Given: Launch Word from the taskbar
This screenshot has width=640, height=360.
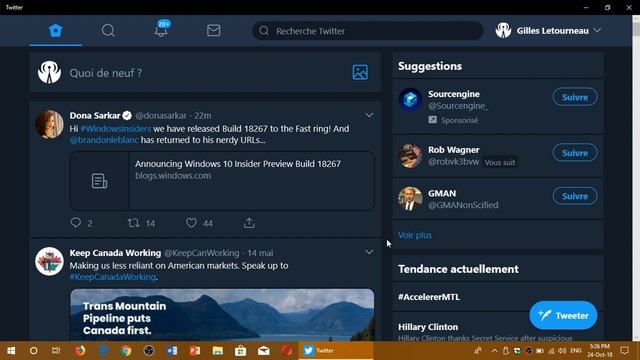Looking at the screenshot, I should (172, 351).
